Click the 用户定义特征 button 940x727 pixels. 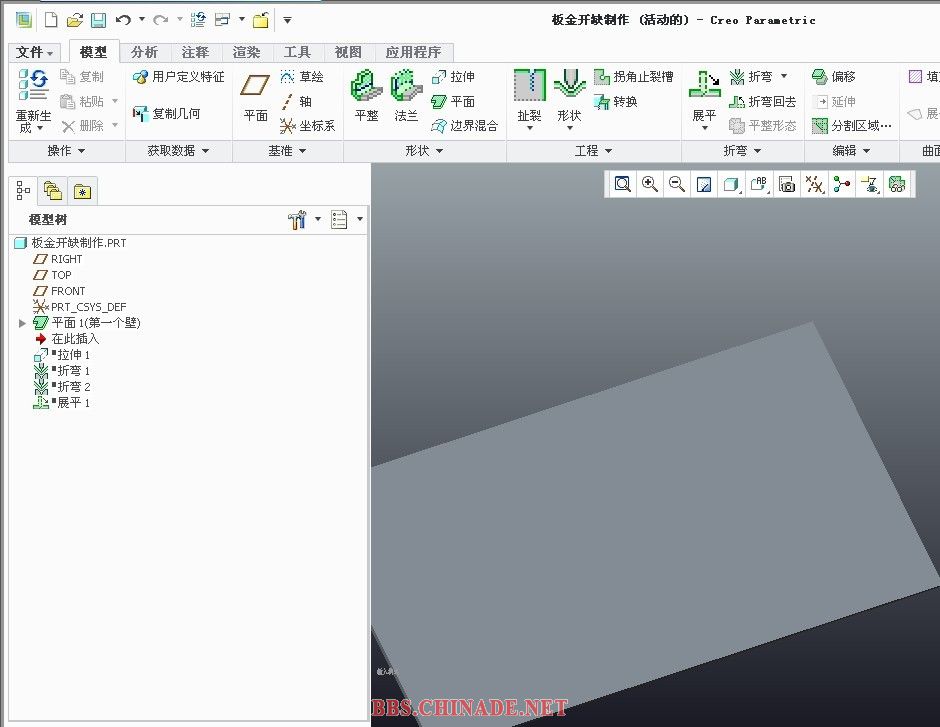(x=178, y=77)
